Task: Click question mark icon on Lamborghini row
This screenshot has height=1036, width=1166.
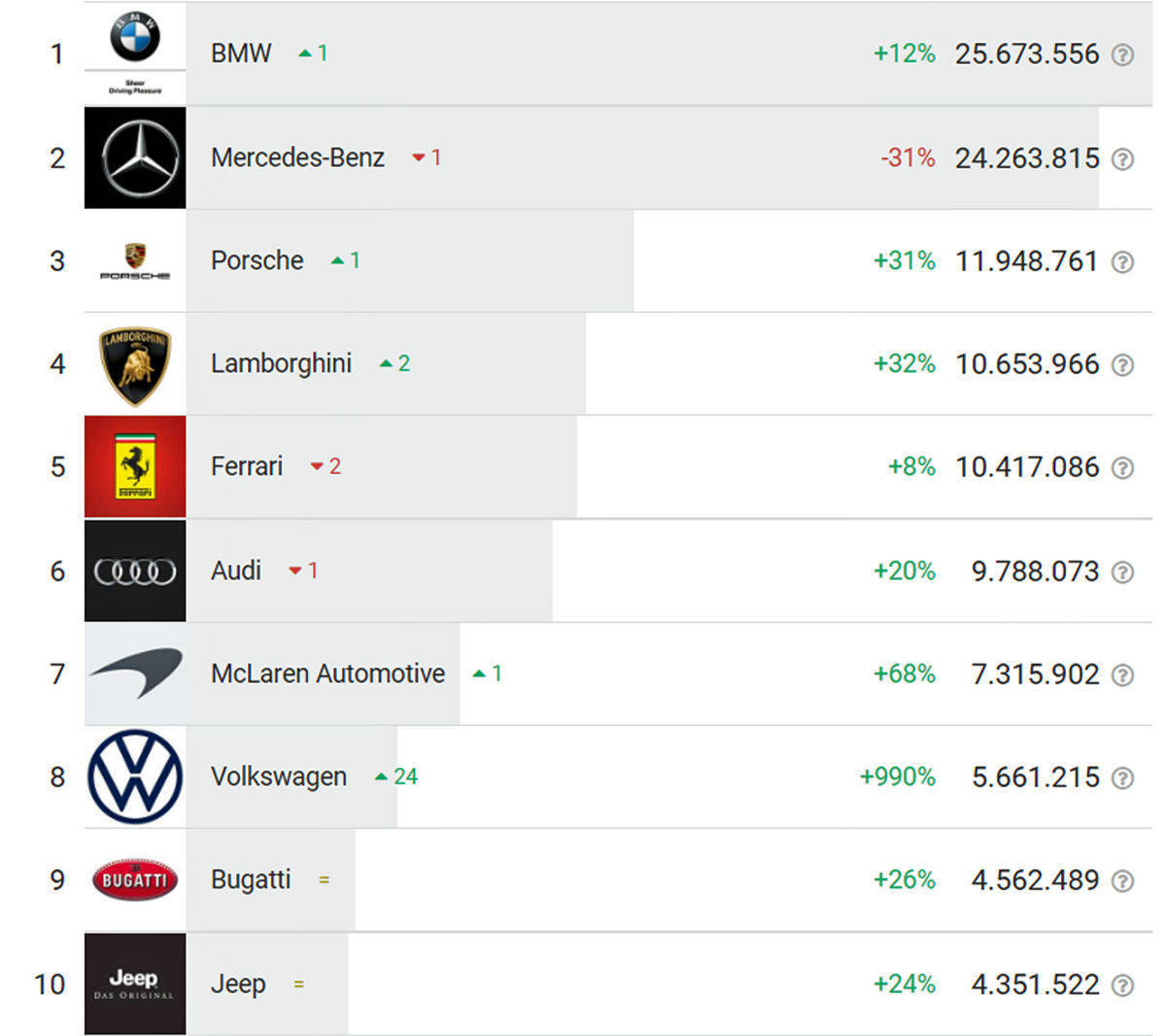Action: [1122, 364]
